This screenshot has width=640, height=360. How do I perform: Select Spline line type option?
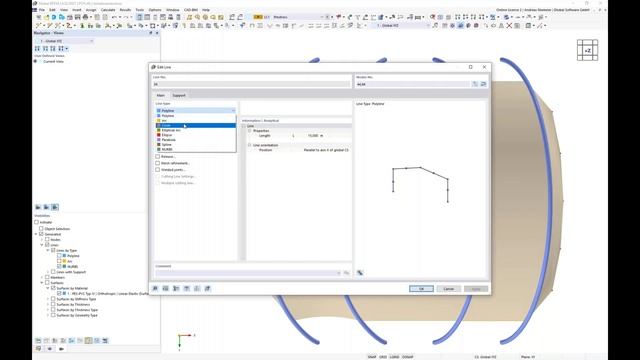pos(196,144)
